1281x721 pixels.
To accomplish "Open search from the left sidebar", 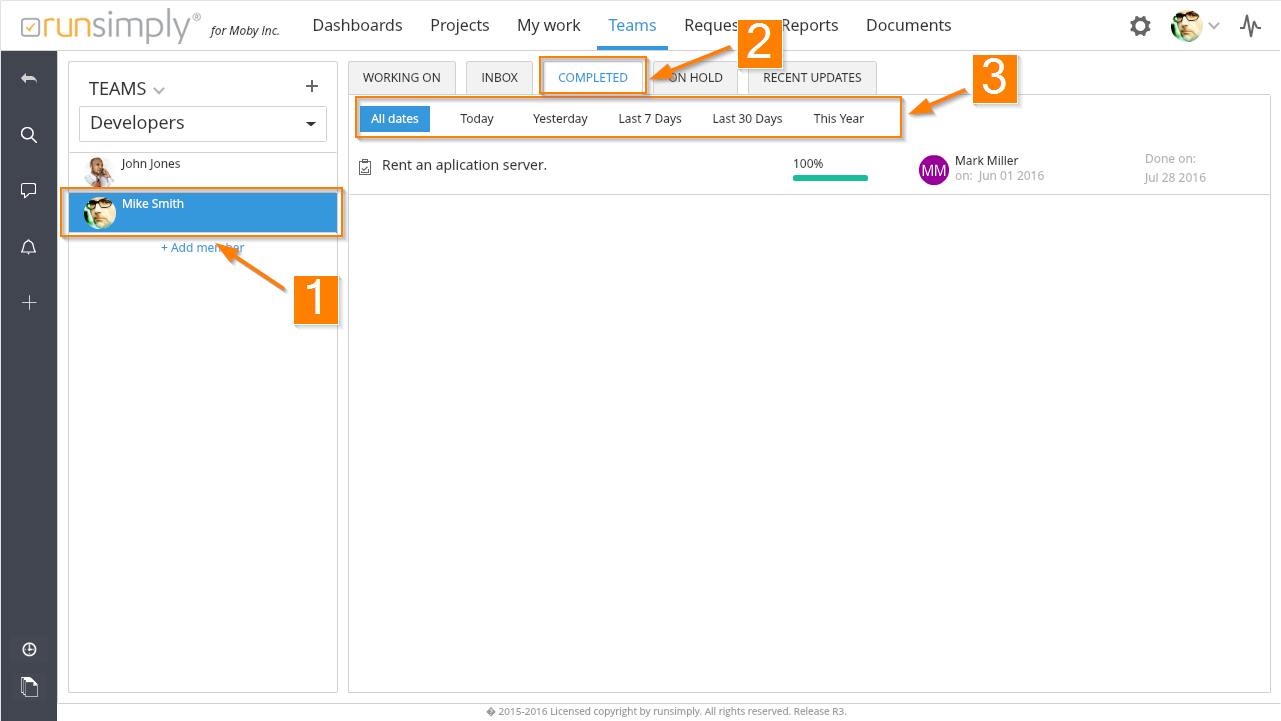I will pos(29,135).
